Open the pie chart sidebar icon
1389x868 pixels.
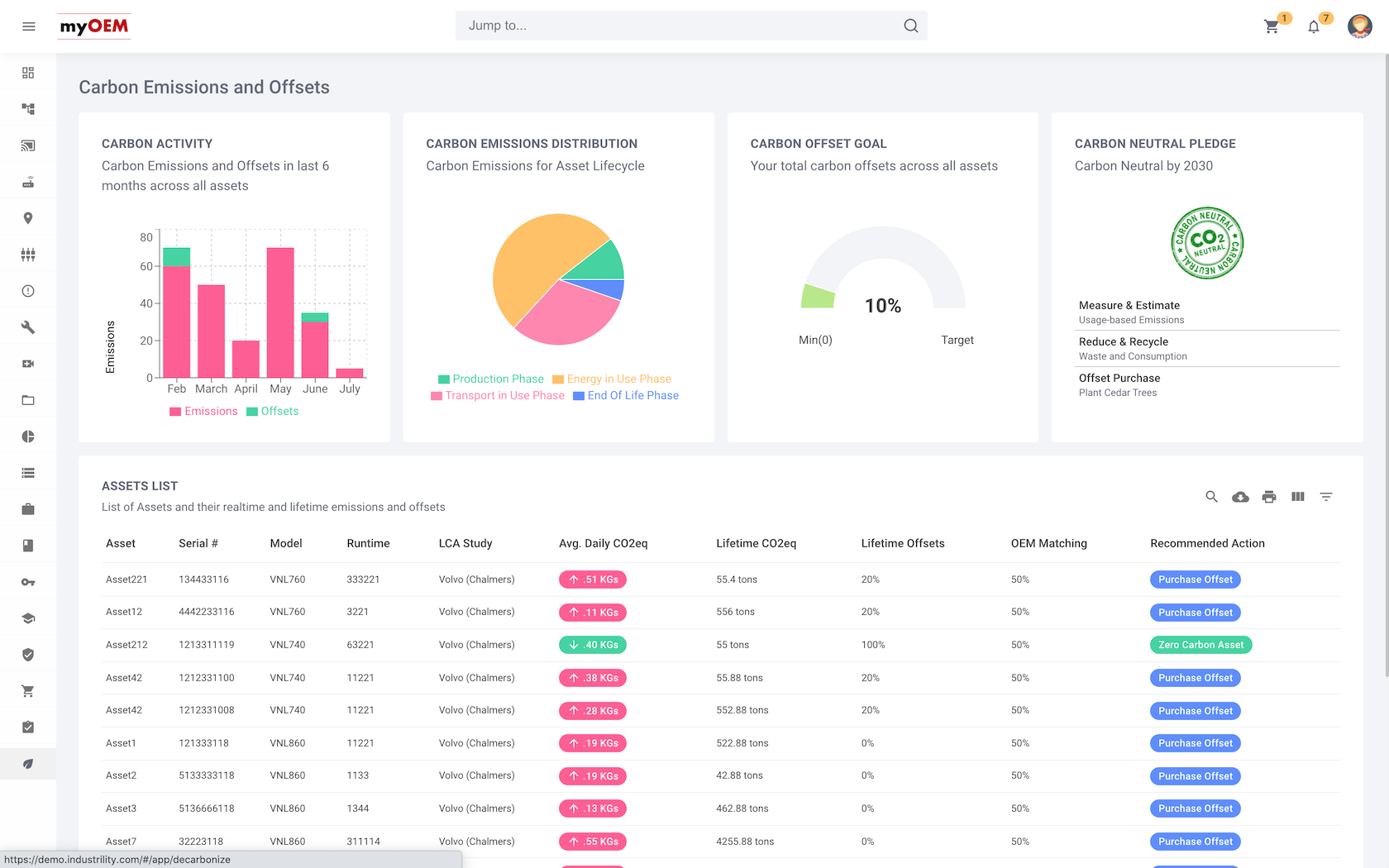click(x=28, y=436)
